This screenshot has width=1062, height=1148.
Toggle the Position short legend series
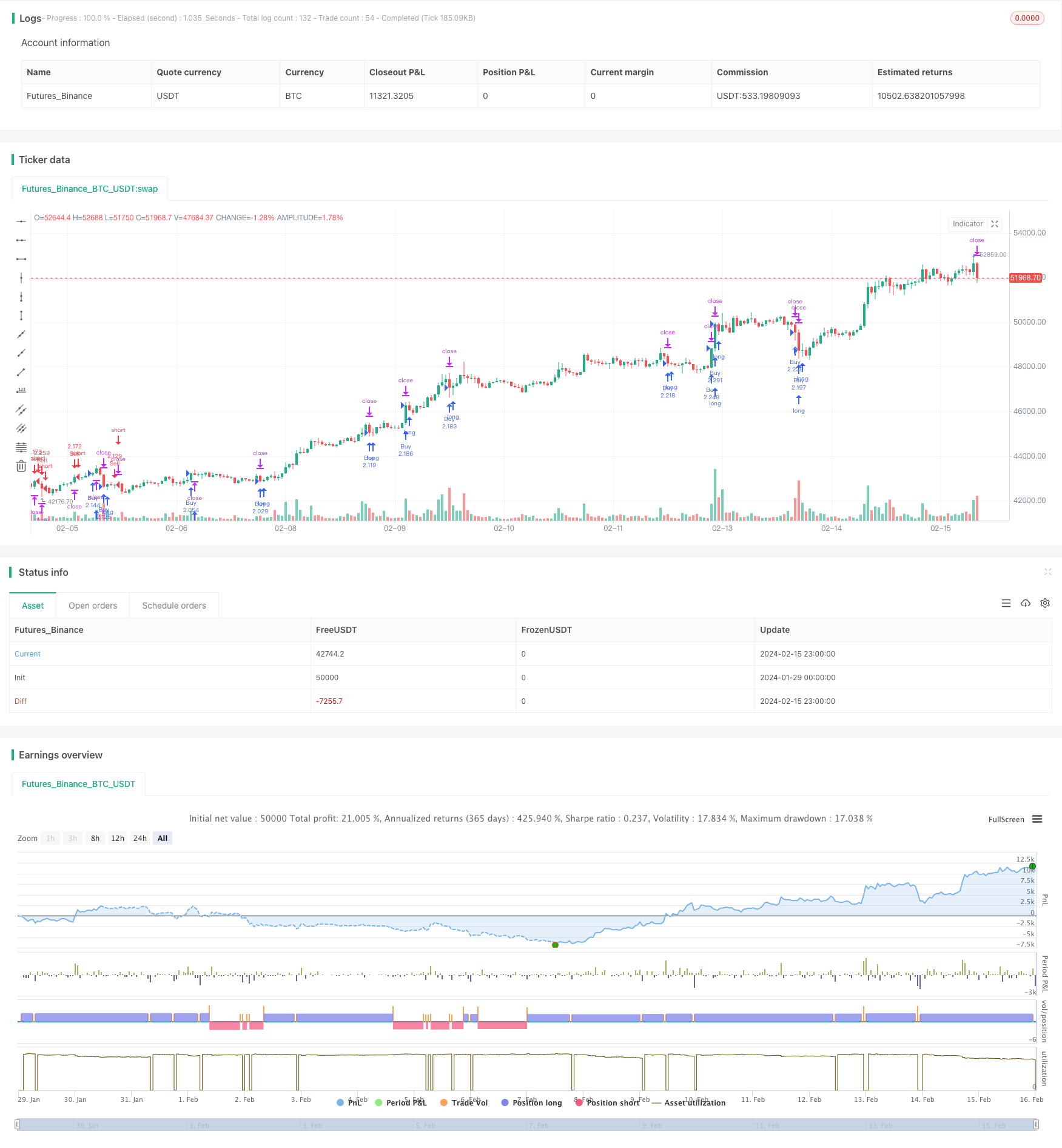pos(607,1102)
